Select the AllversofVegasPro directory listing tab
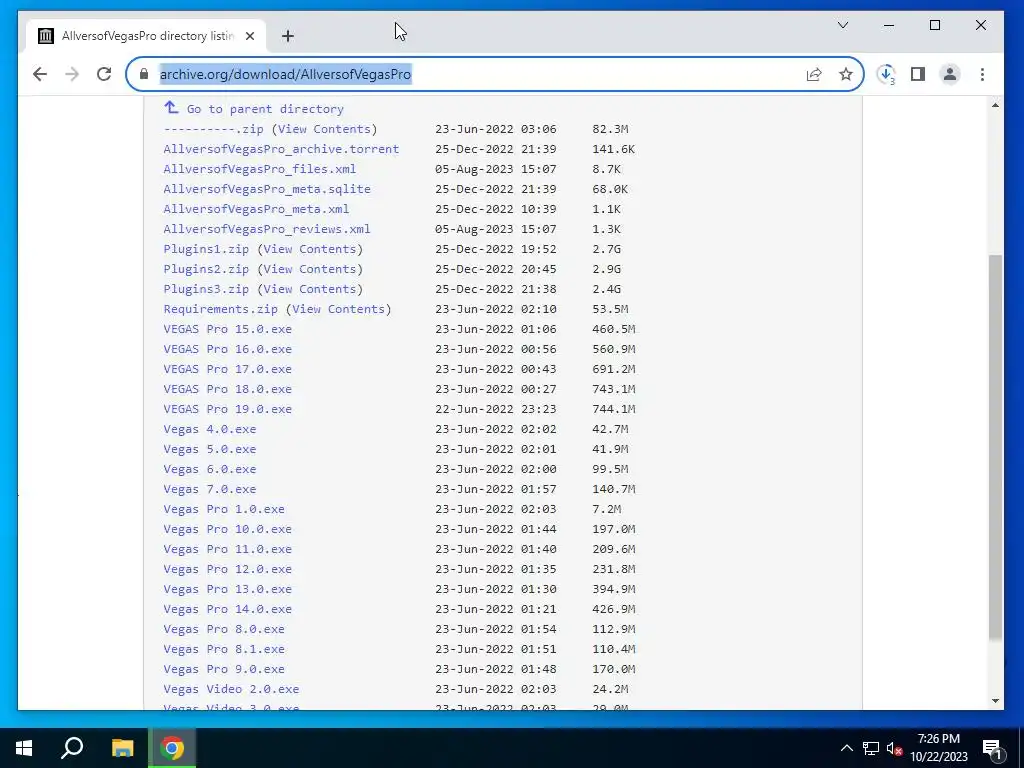This screenshot has height=768, width=1024. 148,36
